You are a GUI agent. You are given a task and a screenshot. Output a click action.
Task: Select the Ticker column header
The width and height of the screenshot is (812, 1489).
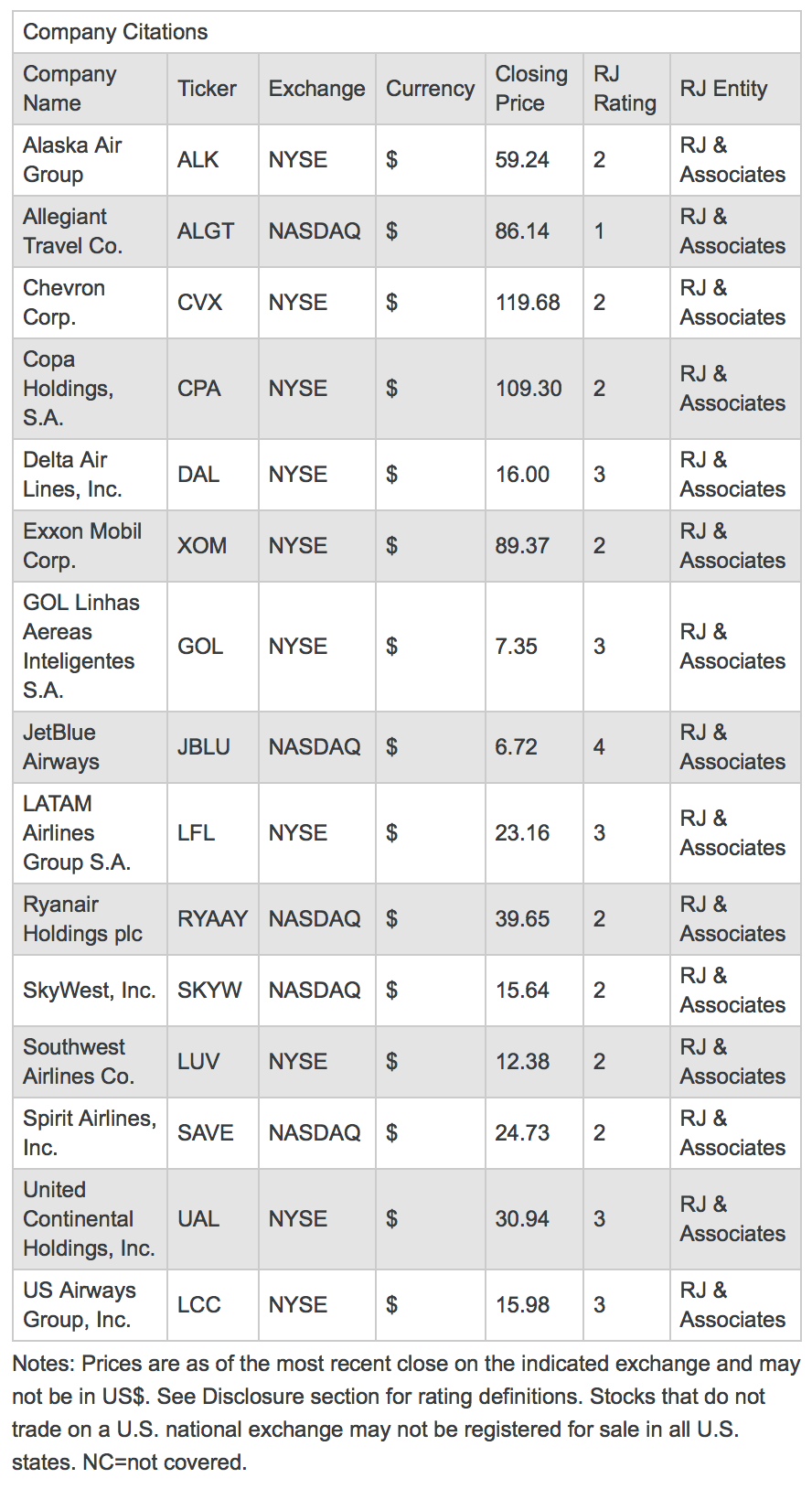point(207,89)
